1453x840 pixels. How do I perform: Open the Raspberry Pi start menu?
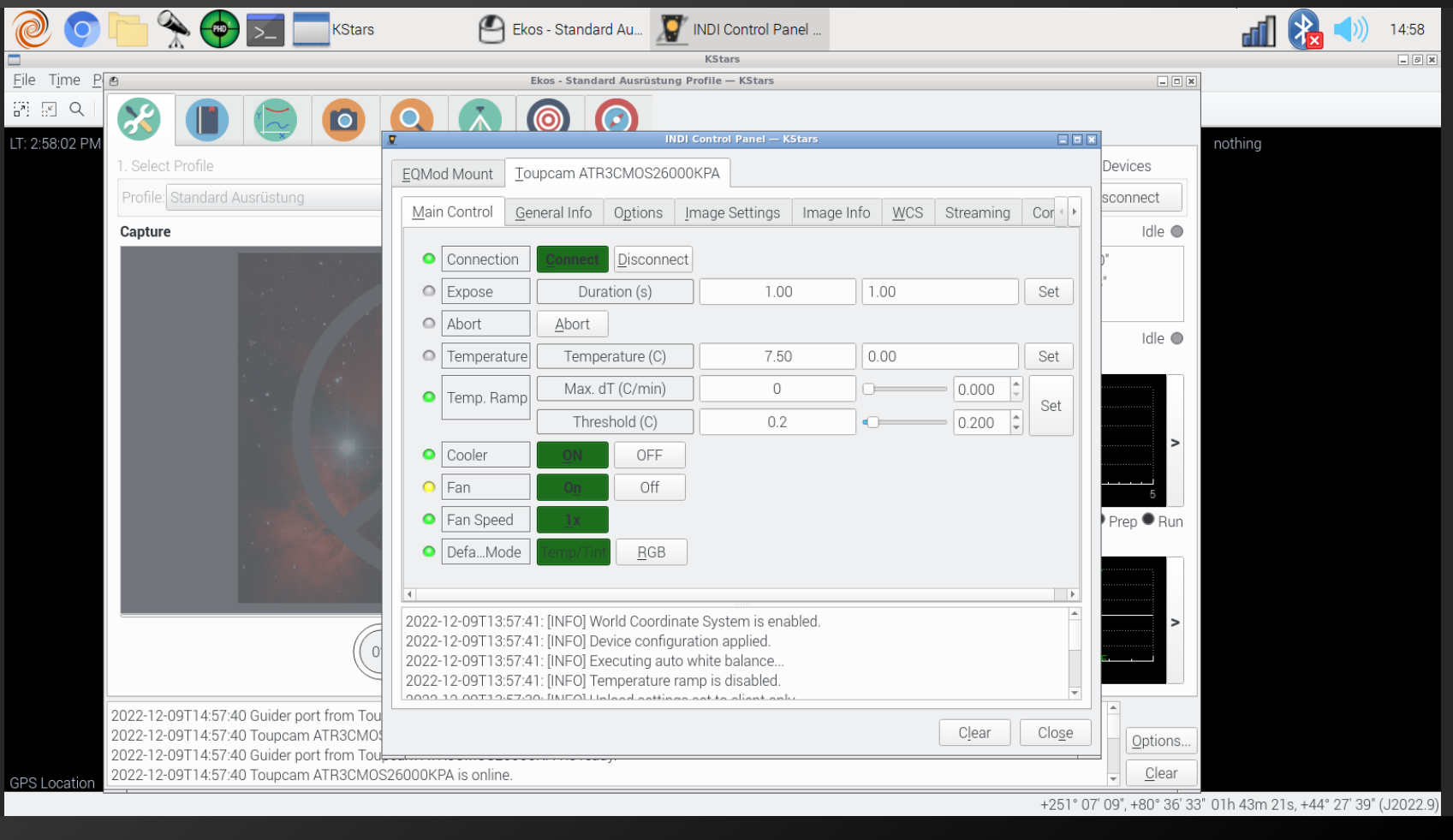point(33,29)
